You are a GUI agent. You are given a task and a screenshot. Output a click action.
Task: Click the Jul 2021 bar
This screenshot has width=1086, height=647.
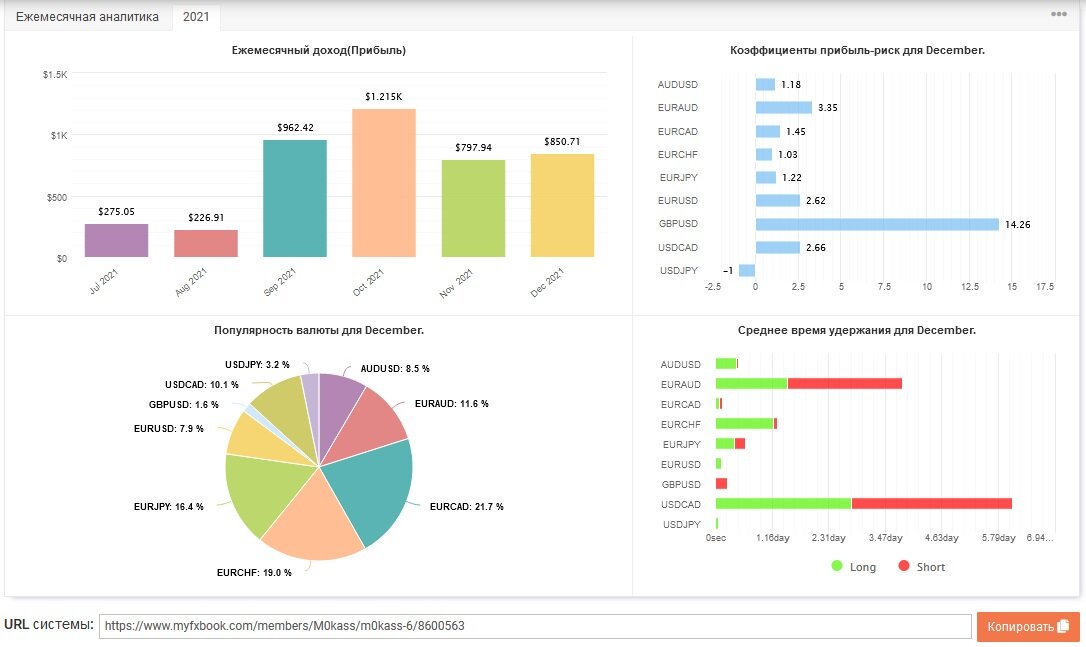pos(116,240)
